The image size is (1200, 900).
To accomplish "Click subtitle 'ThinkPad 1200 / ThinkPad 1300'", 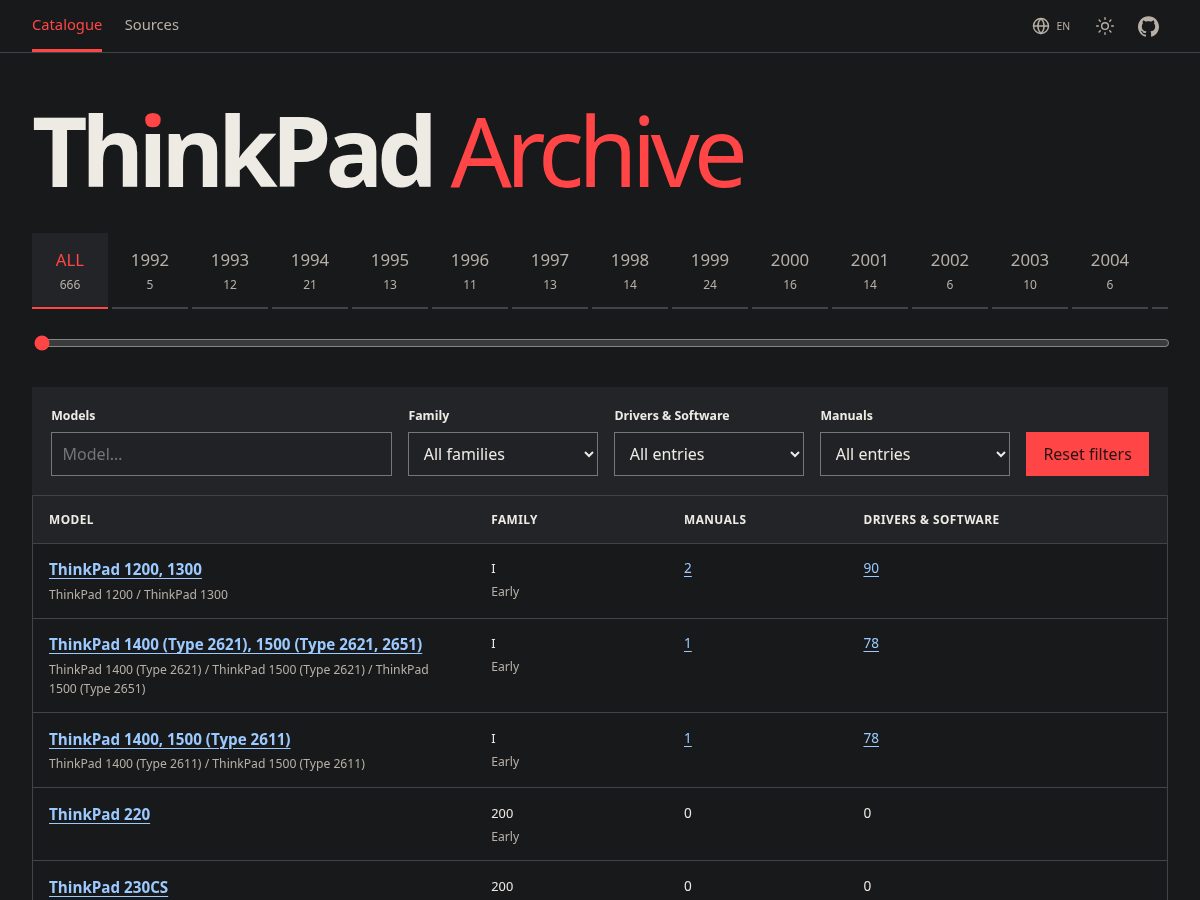I will [138, 594].
